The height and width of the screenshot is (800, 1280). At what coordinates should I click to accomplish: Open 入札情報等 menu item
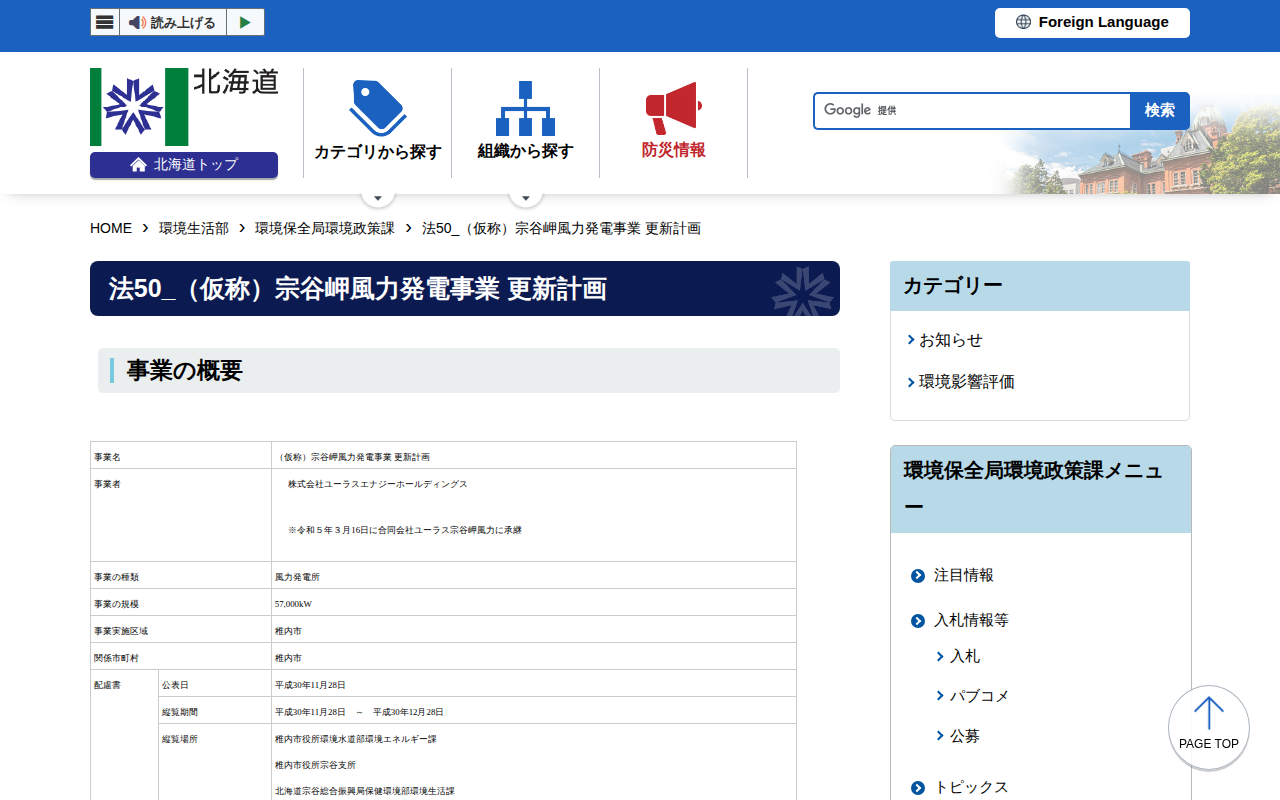click(x=971, y=620)
